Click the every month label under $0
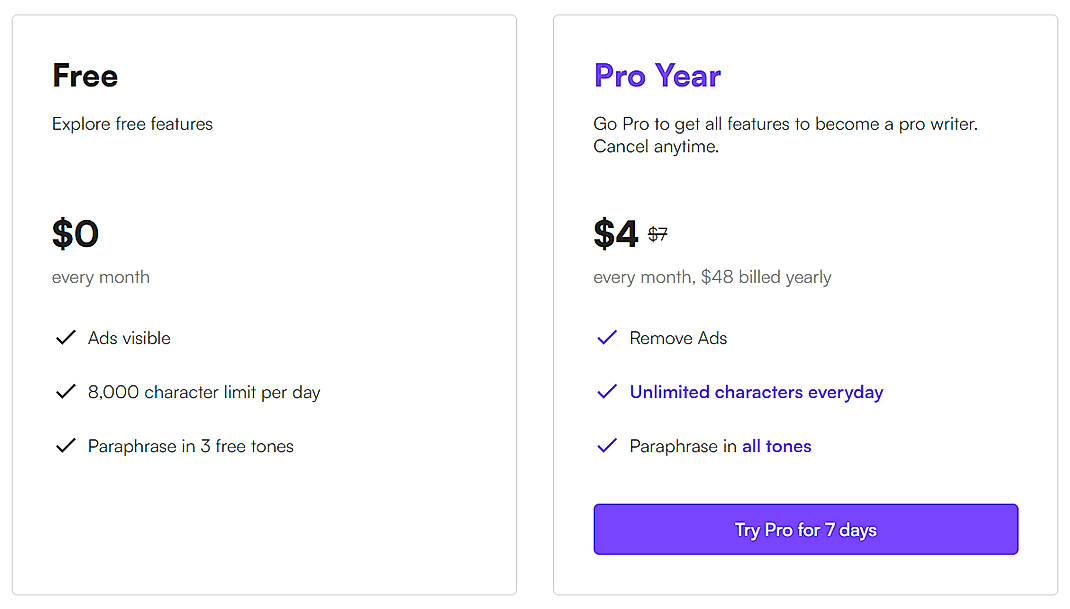 pos(100,277)
